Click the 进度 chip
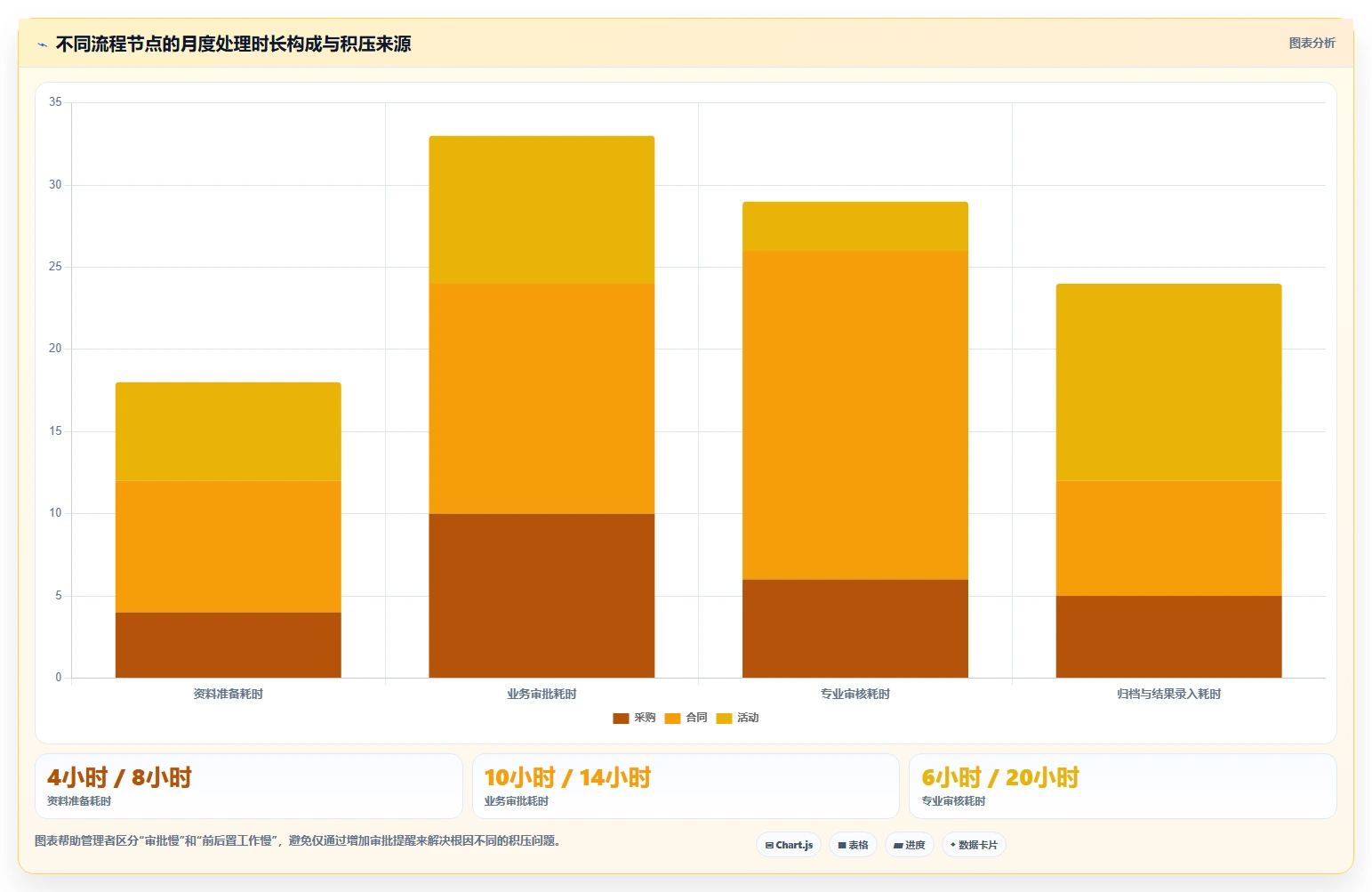 [910, 845]
